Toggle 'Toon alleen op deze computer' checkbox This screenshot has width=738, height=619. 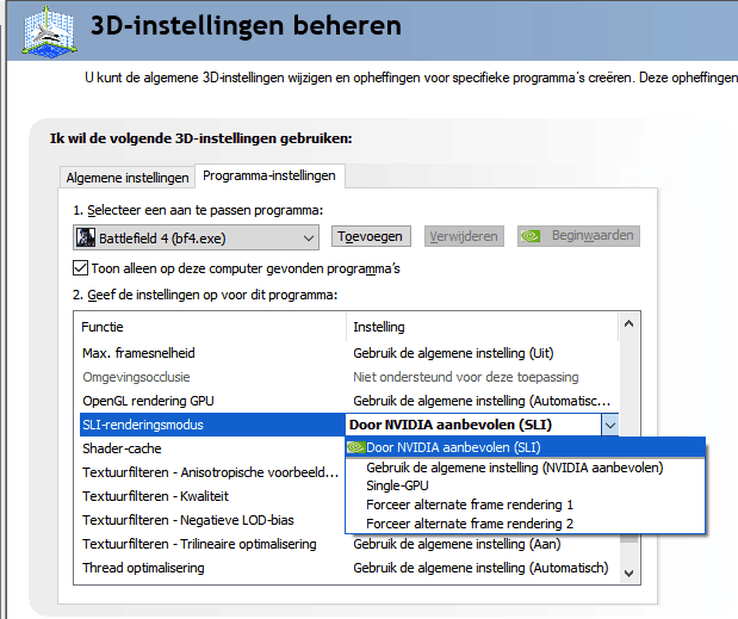(x=81, y=268)
